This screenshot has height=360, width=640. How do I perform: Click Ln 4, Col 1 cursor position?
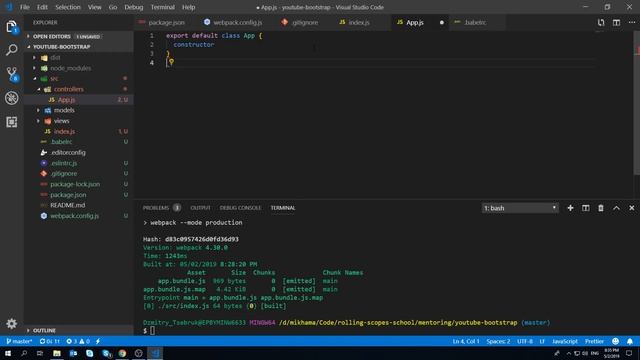tap(466, 341)
